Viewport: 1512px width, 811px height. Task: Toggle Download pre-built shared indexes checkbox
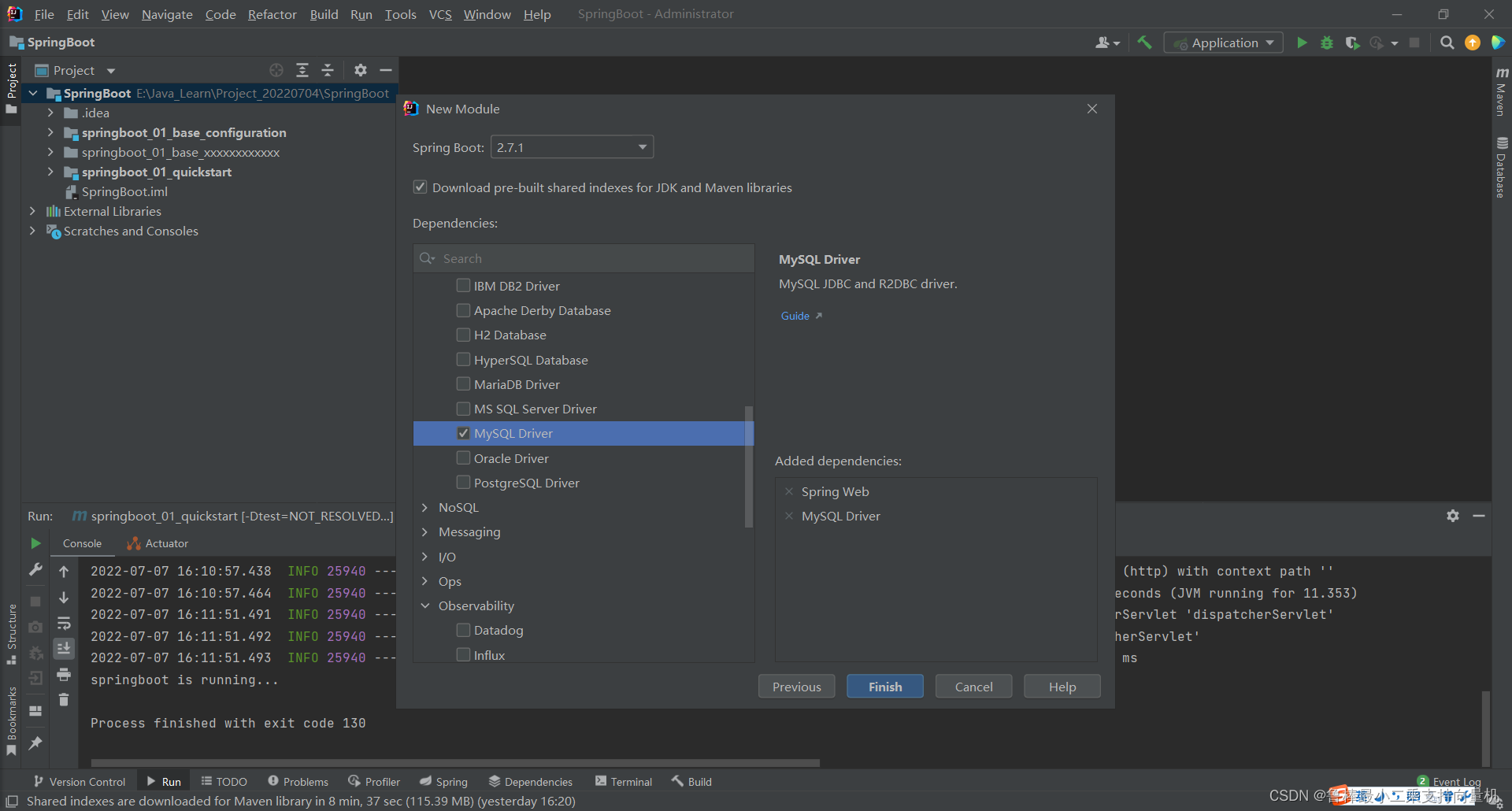pyautogui.click(x=421, y=187)
